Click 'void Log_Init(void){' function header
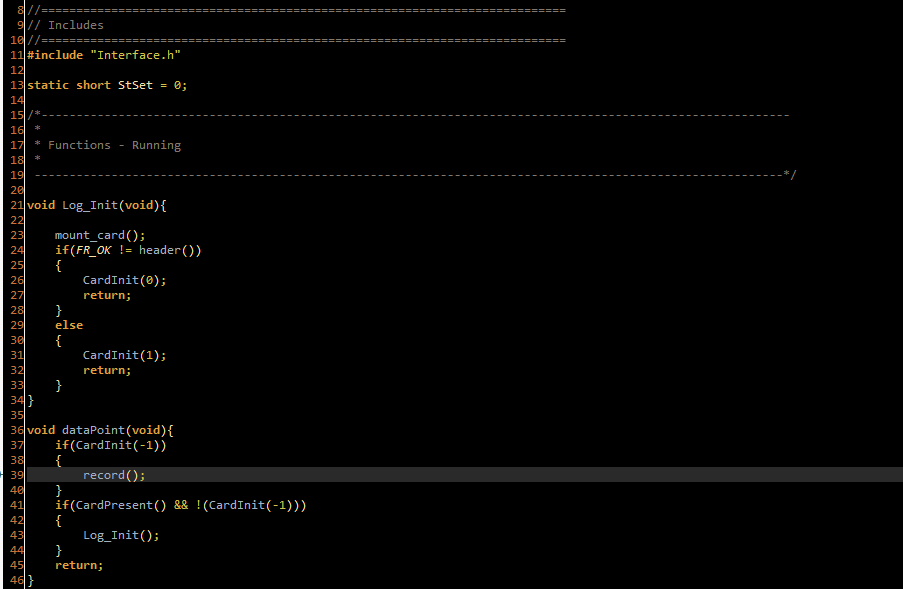The width and height of the screenshot is (903, 589). pyautogui.click(x=97, y=206)
